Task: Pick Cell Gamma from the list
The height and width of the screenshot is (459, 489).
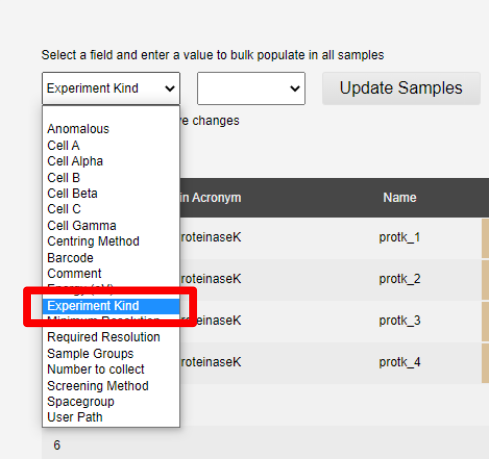Action: point(111,226)
